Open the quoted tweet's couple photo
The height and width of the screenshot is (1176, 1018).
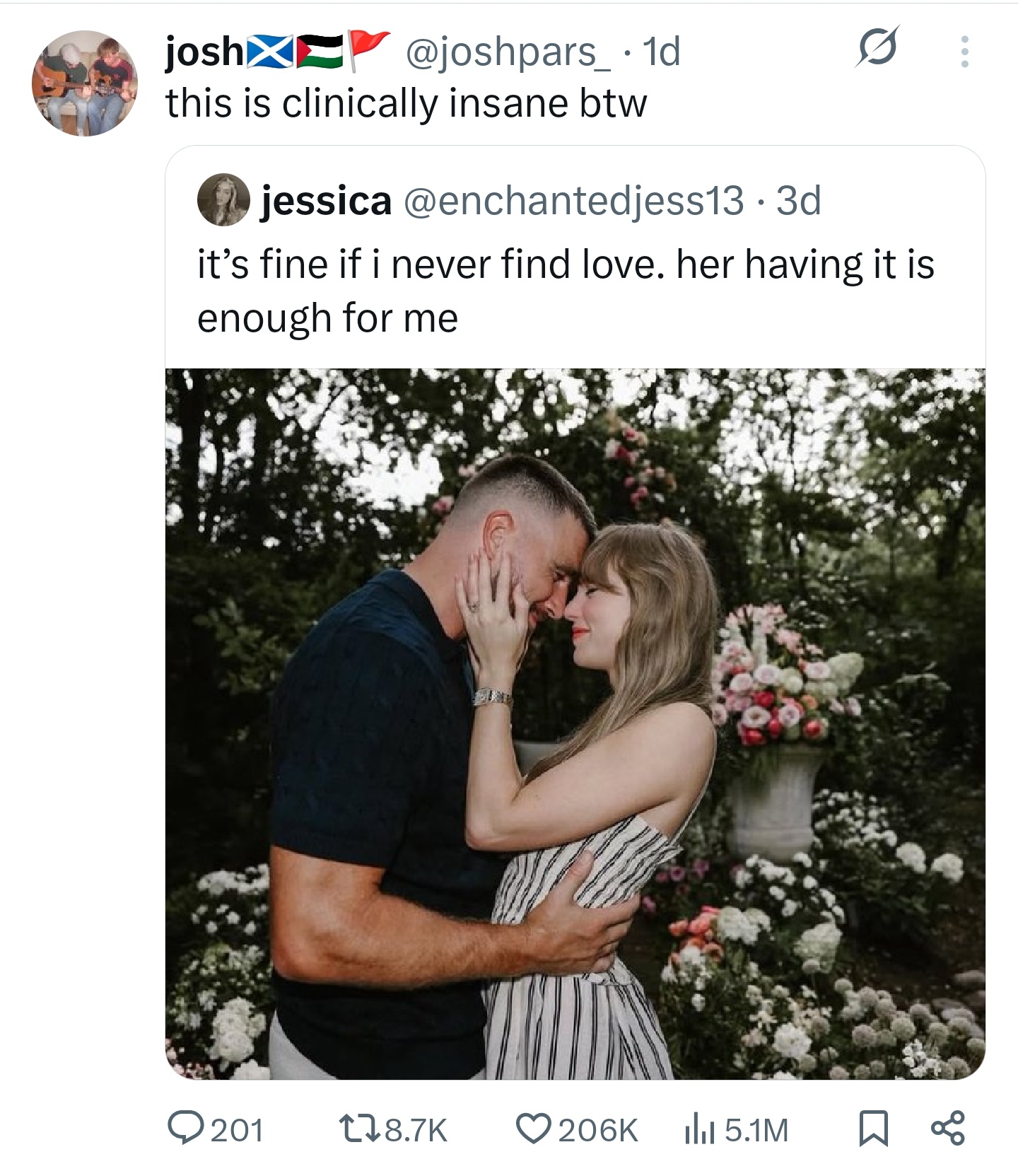click(575, 723)
